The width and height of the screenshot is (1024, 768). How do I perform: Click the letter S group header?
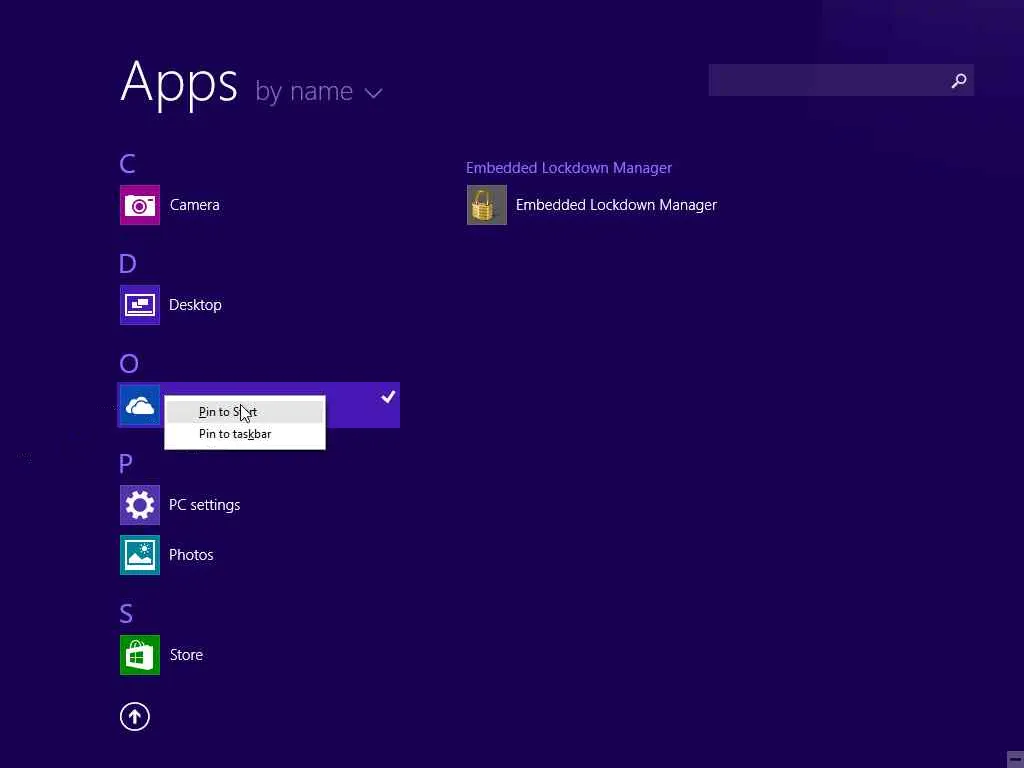point(126,614)
